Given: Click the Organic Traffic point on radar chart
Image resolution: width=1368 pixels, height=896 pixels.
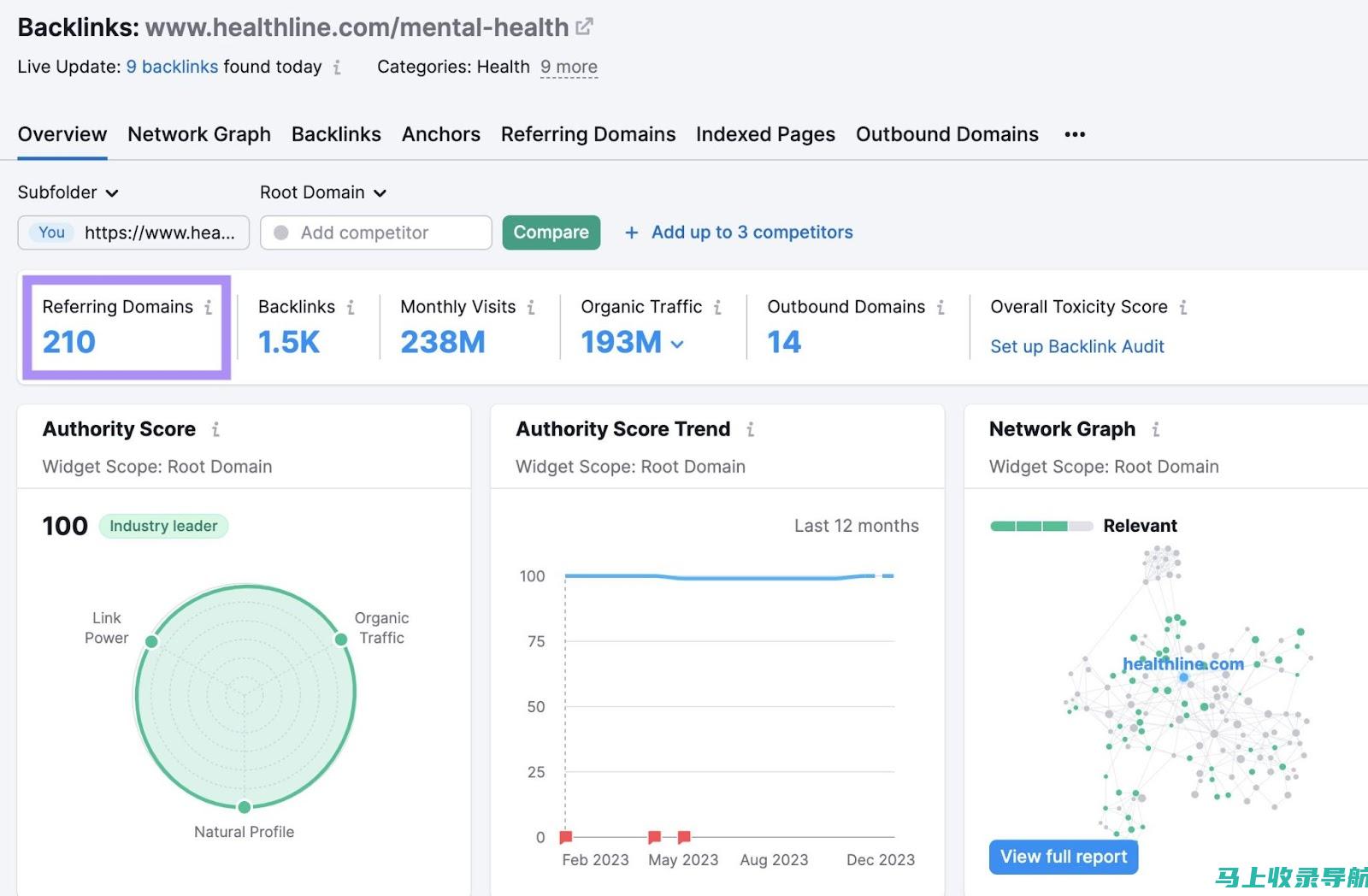Looking at the screenshot, I should [341, 640].
